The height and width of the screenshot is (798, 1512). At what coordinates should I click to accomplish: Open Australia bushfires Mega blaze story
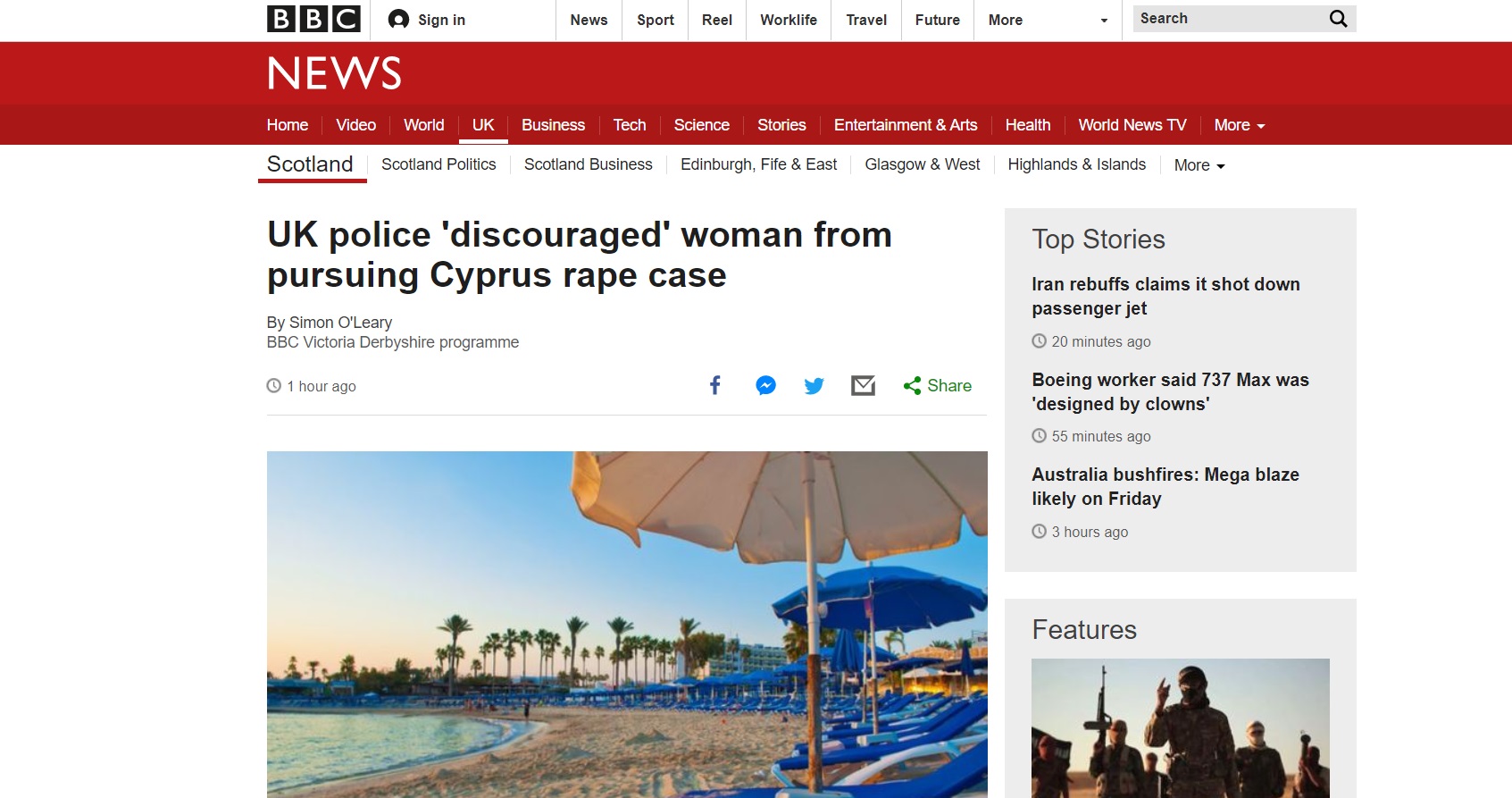1165,486
